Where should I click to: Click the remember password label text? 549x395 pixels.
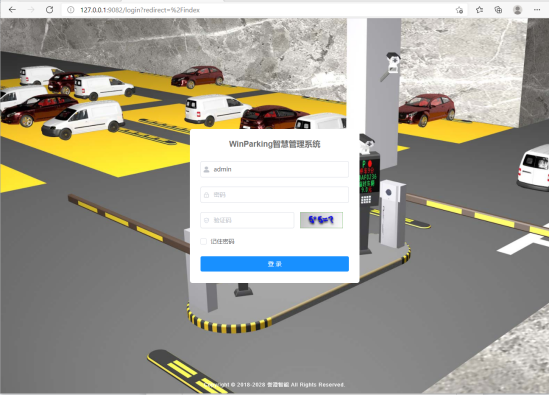(x=222, y=241)
